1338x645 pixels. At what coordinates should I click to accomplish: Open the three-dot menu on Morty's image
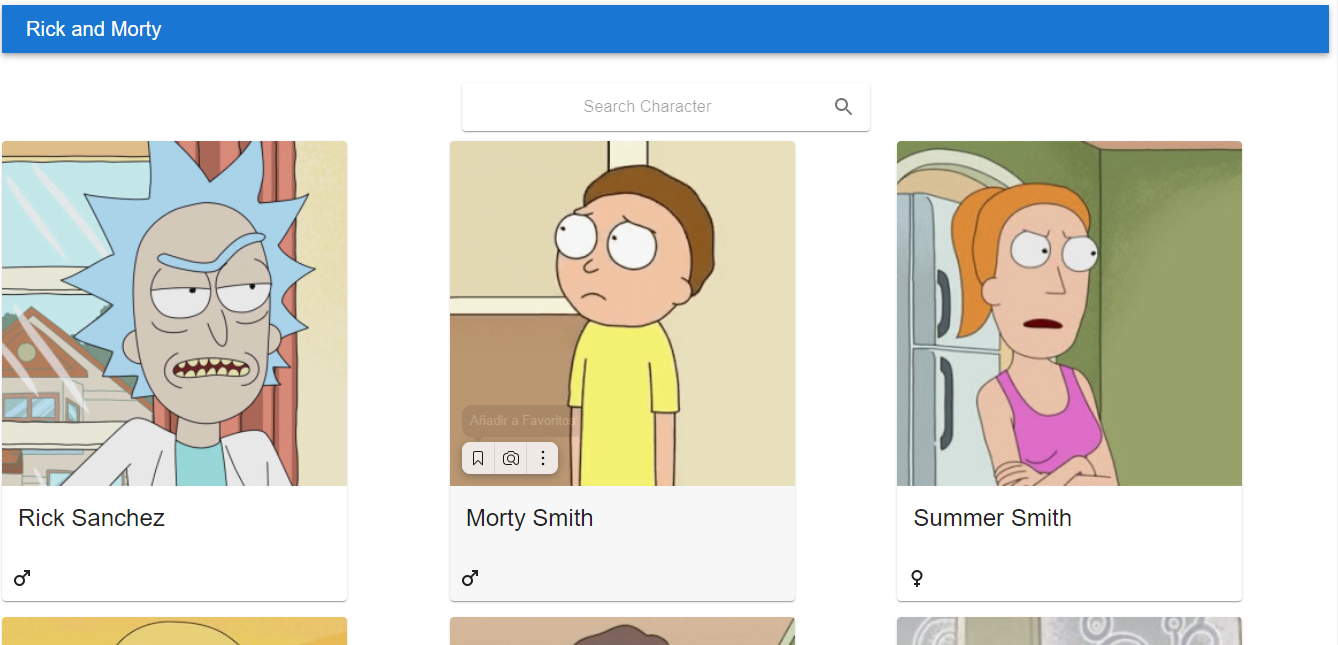543,458
